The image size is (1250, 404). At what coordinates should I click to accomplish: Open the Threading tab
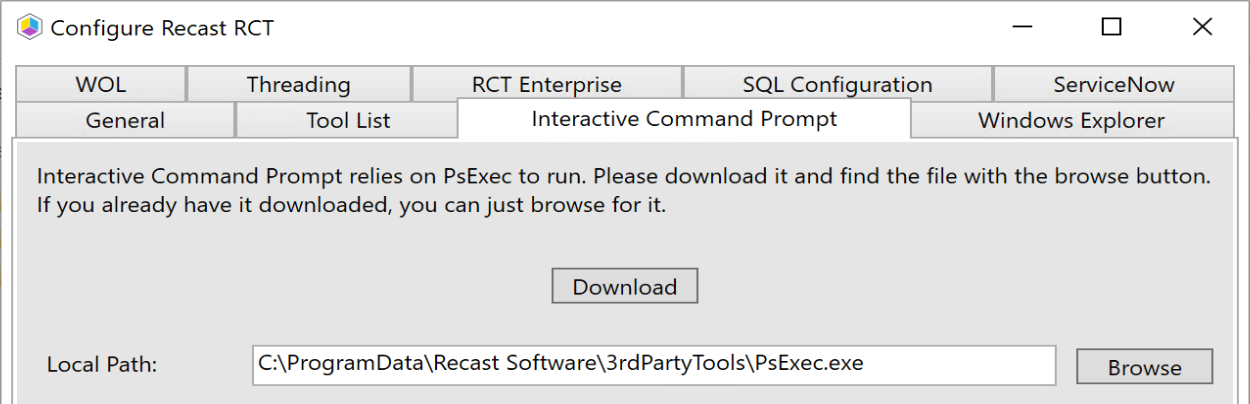tap(298, 85)
